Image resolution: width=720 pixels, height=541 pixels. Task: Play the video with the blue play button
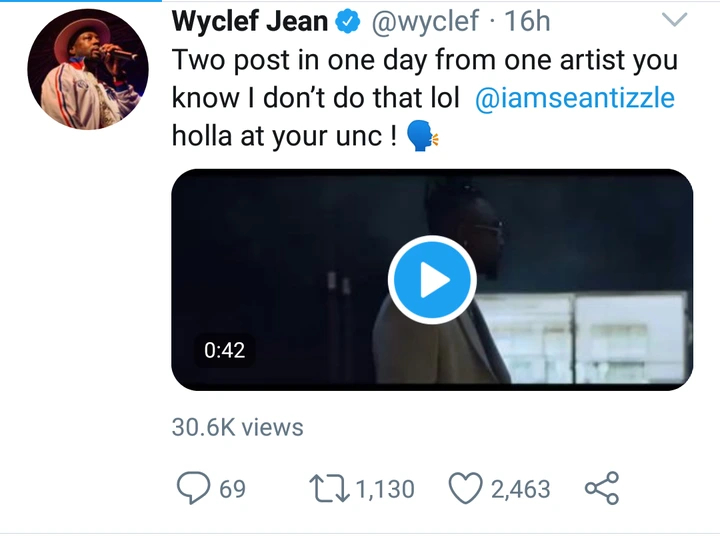432,281
